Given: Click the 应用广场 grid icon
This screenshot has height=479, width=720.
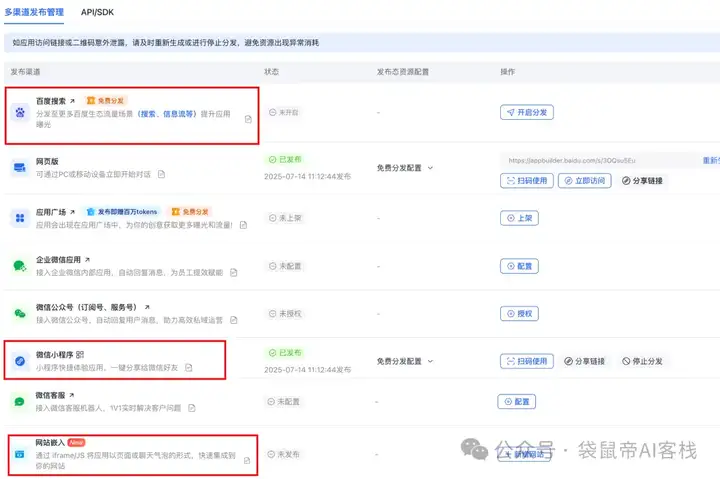Looking at the screenshot, I should pos(20,218).
